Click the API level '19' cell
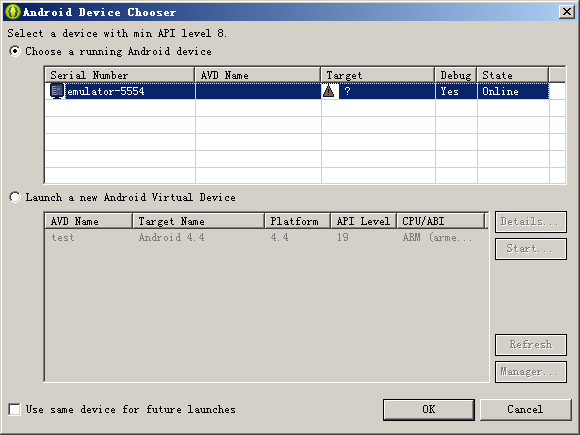The image size is (580, 435). pos(343,237)
